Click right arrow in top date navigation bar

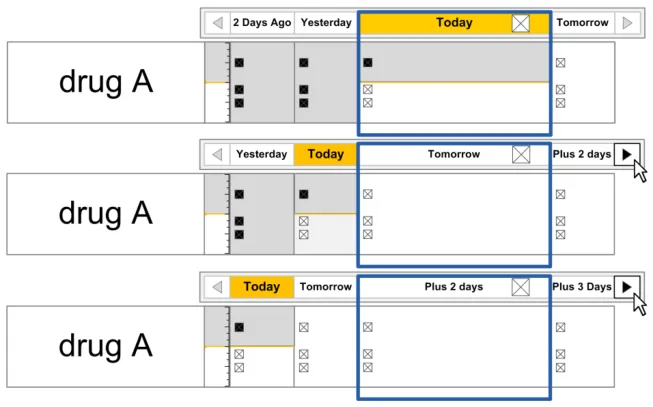pyautogui.click(x=626, y=23)
